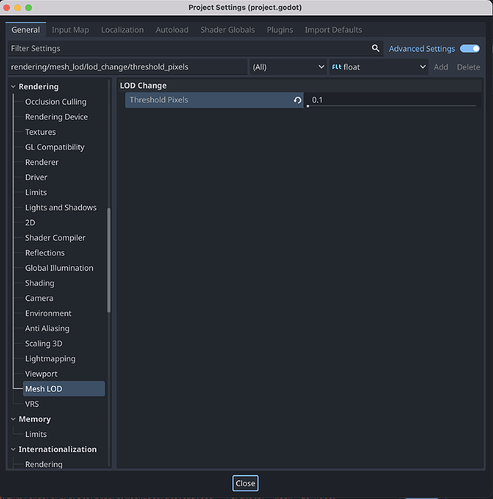Collapse the Internationalization section
493x499 pixels.
13,449
